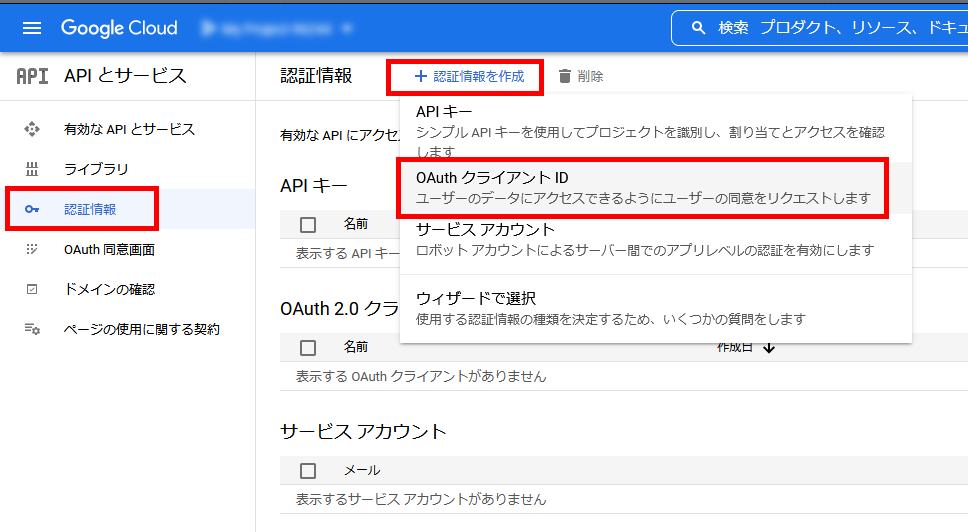Open the hamburger navigation menu
The image size is (968, 532).
click(31, 28)
